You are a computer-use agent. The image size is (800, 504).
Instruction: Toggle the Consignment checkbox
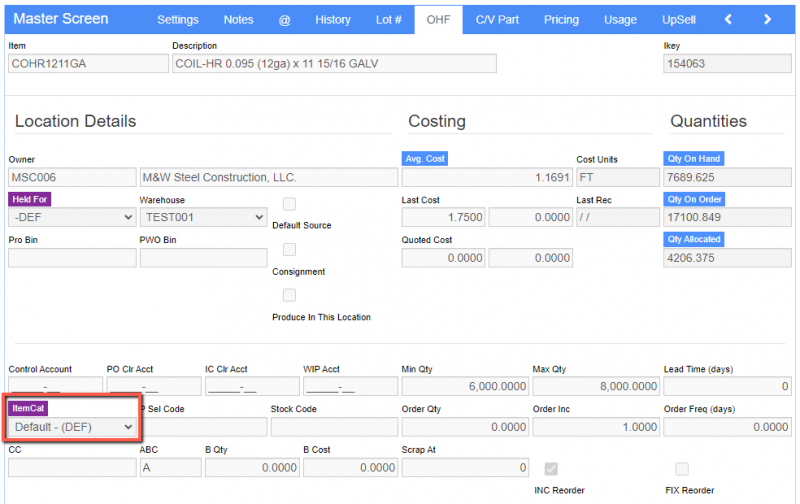pyautogui.click(x=289, y=249)
